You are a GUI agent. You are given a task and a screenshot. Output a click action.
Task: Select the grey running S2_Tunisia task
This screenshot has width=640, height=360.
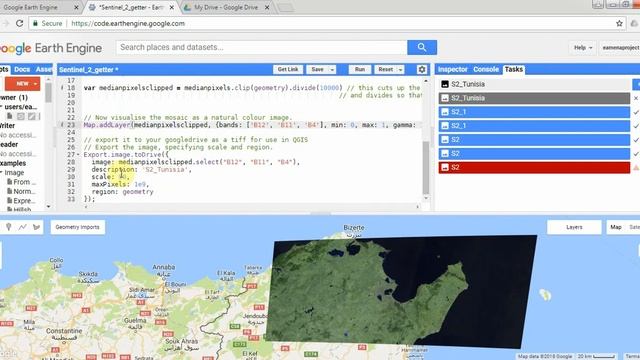coord(535,98)
